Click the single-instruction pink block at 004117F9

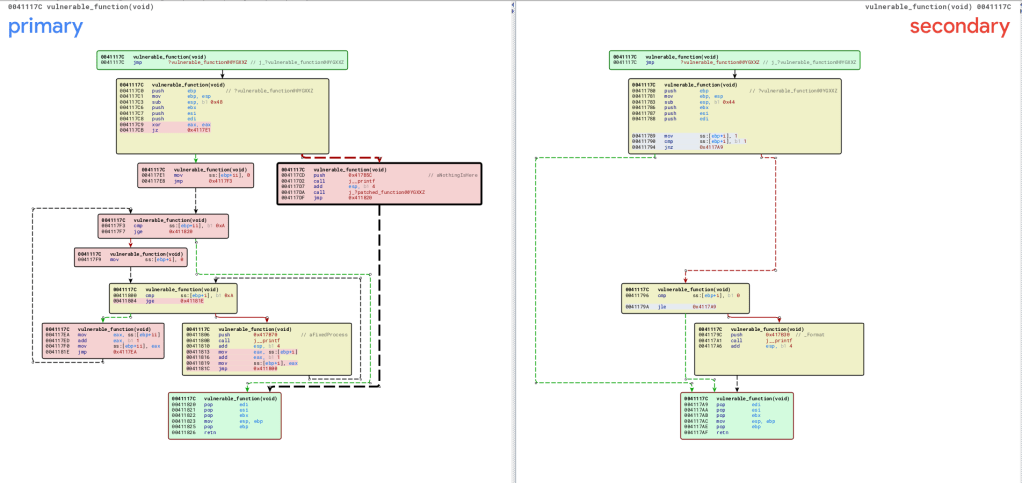tap(130, 257)
